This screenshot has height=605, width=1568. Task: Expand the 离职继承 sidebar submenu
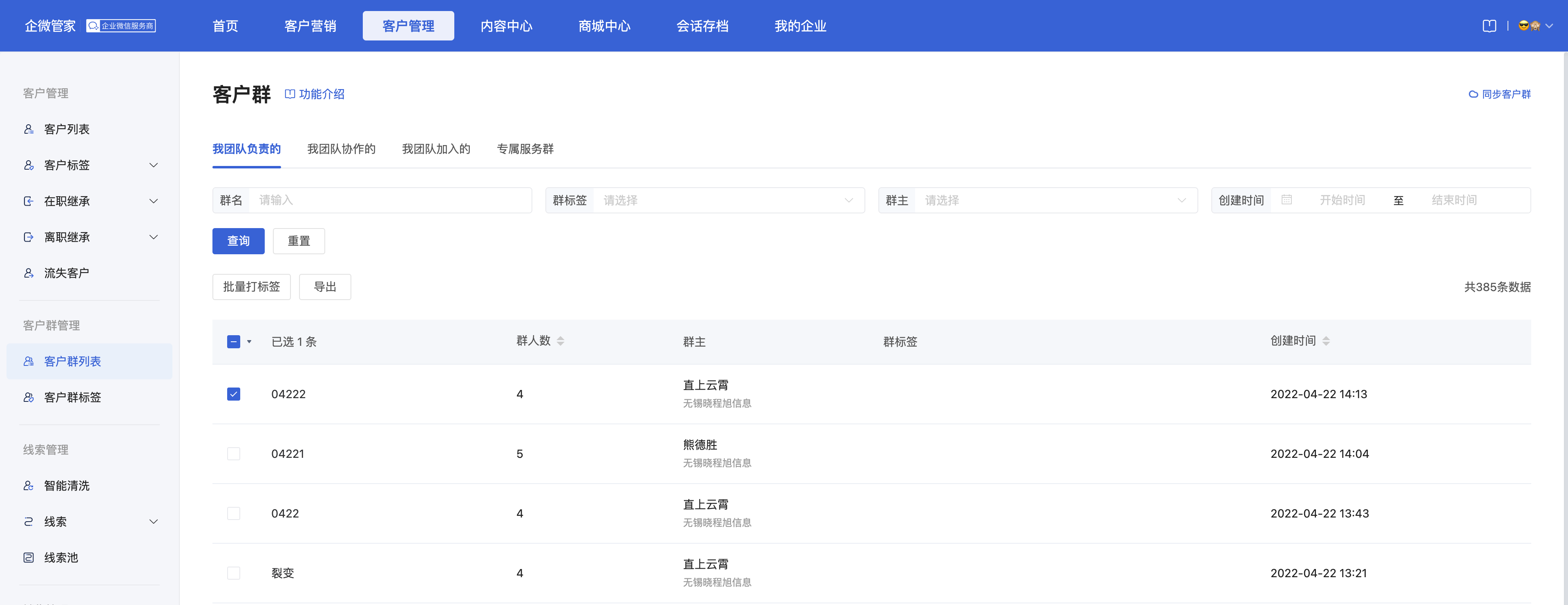(x=154, y=237)
